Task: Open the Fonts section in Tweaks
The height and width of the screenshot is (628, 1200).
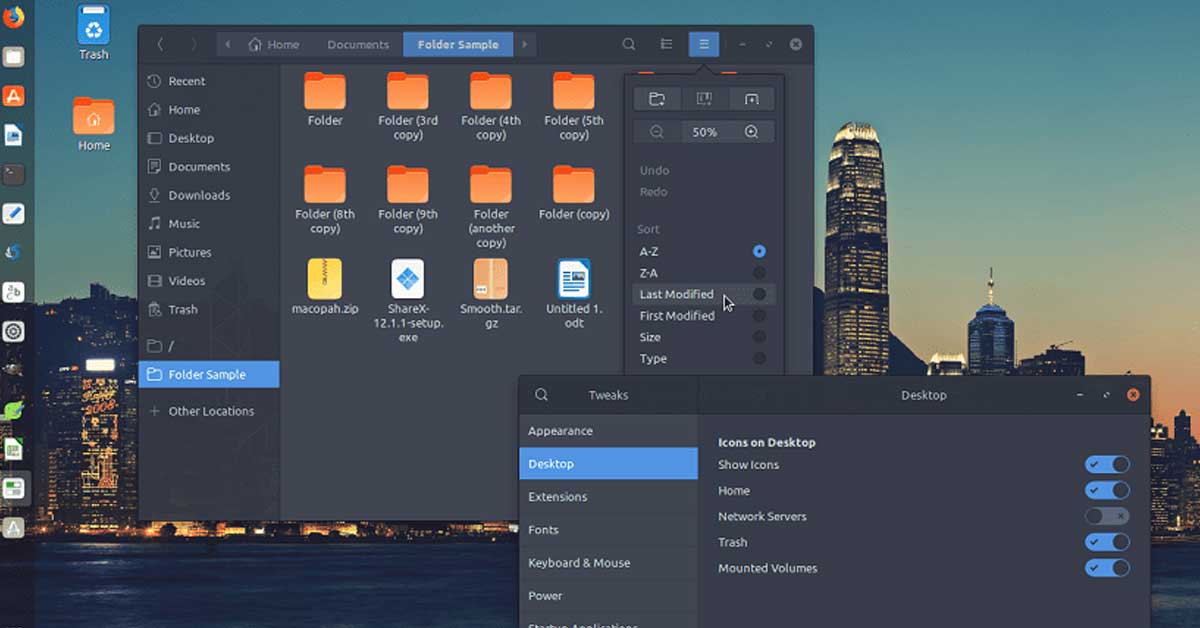Action: (x=544, y=530)
